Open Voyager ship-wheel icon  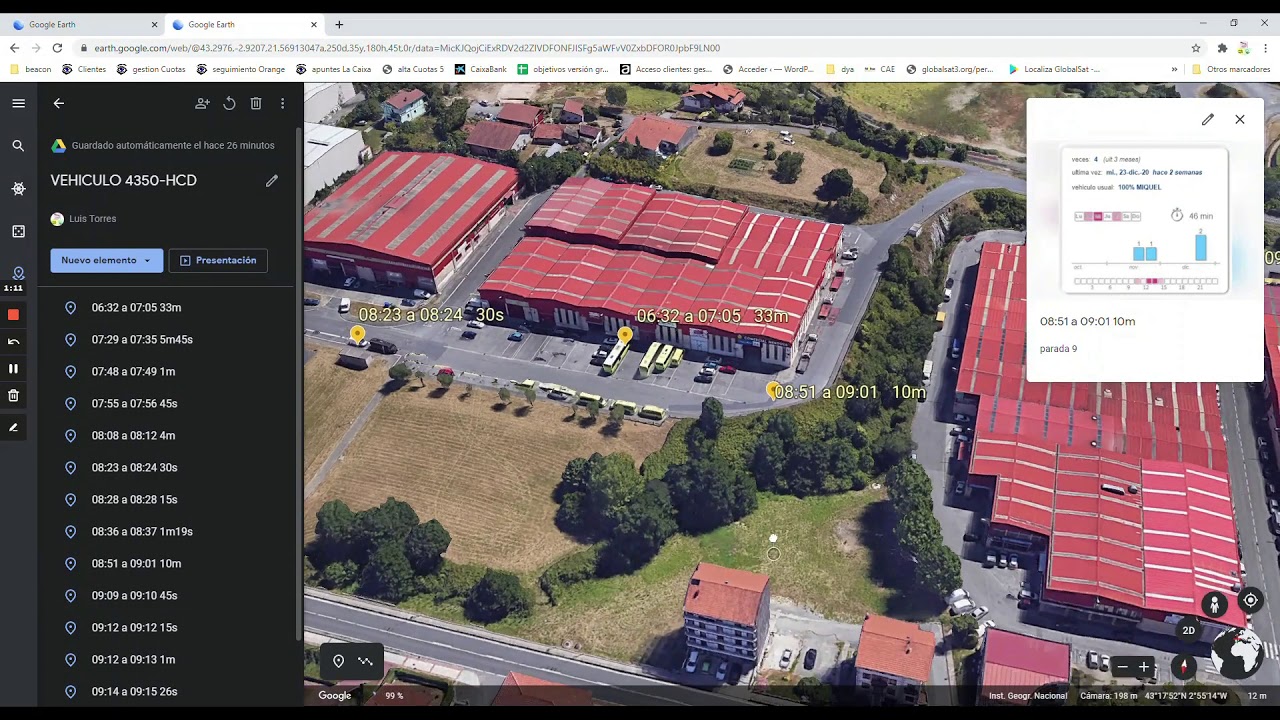point(18,189)
